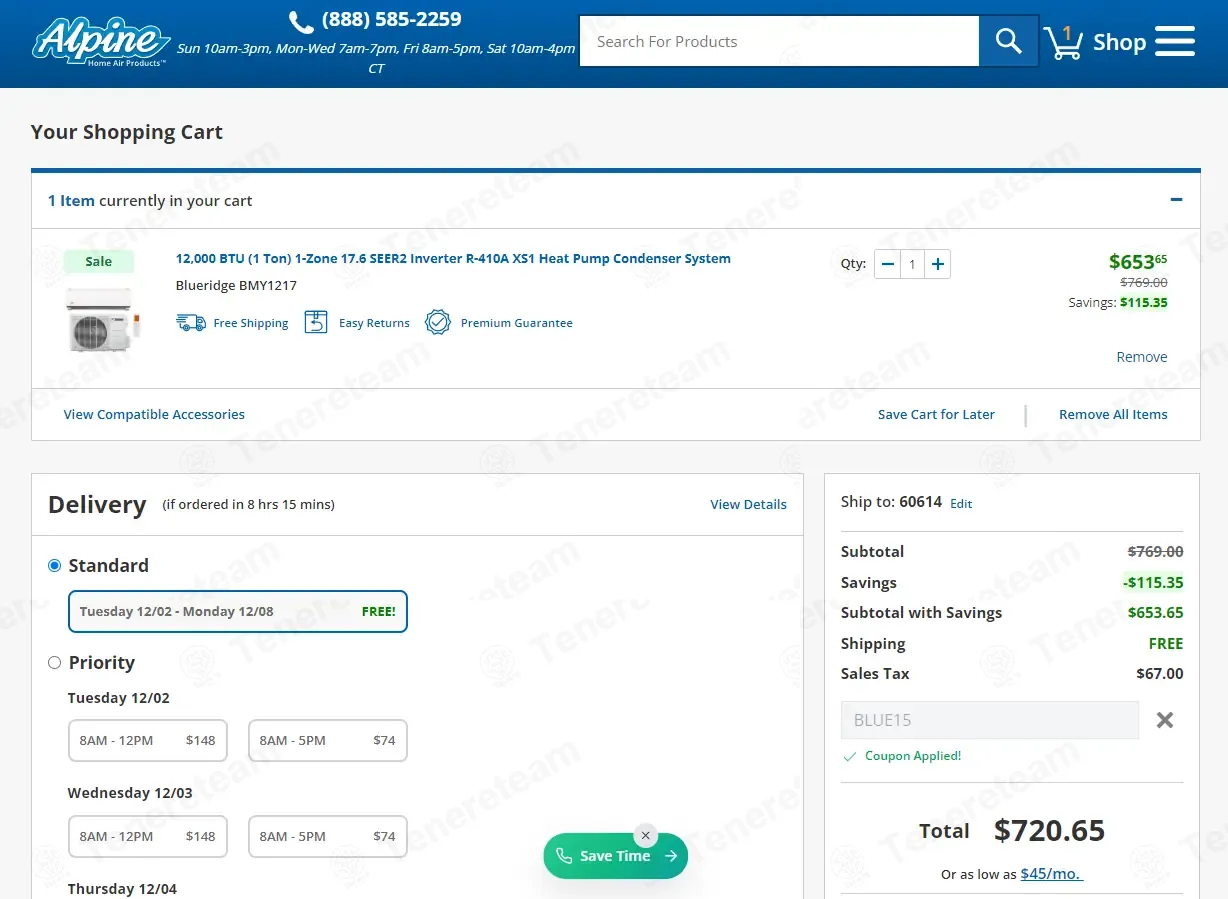Click the Premium Guarantee badge icon

pos(438,322)
